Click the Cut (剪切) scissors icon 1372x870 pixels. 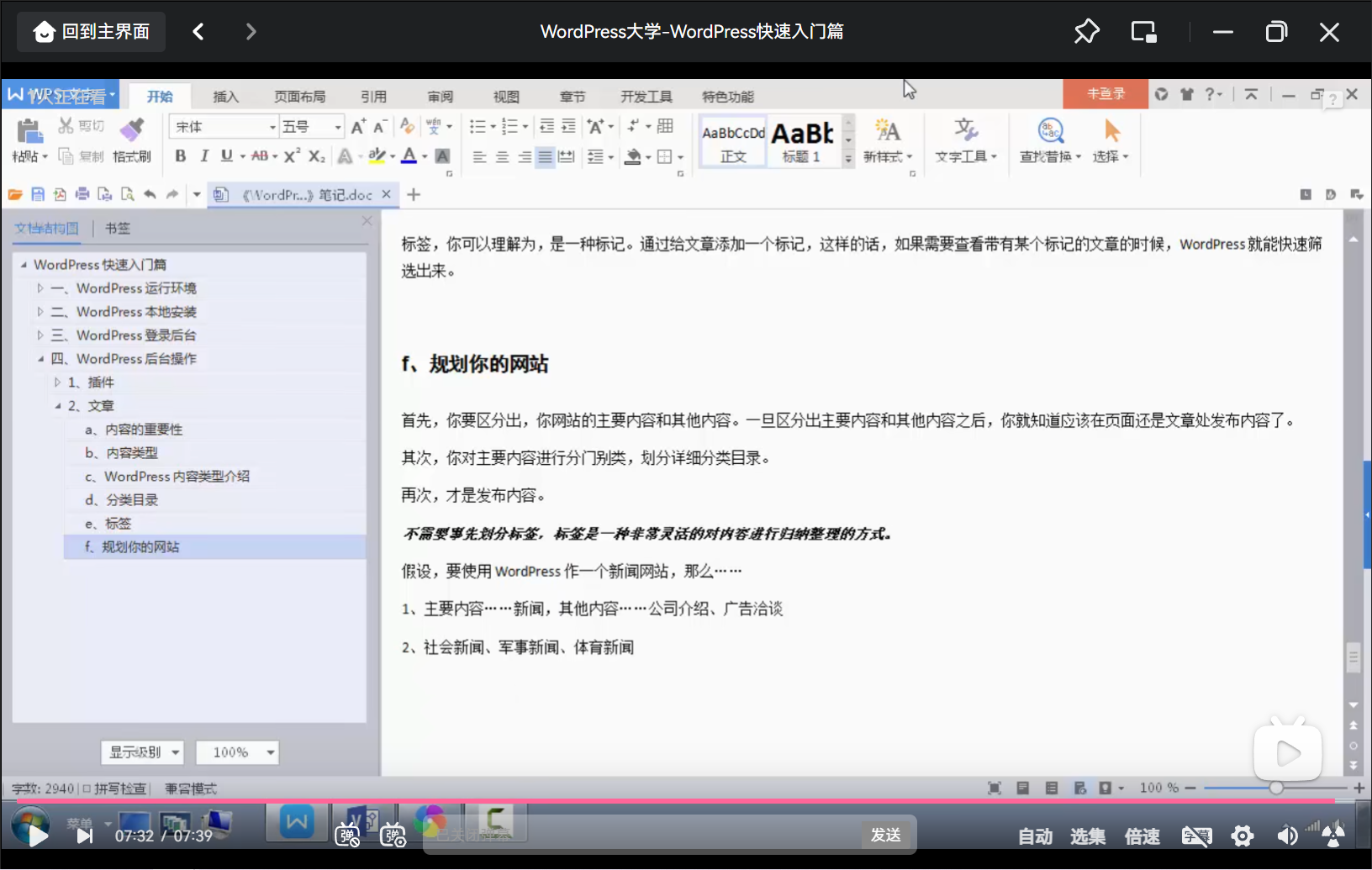(x=66, y=126)
